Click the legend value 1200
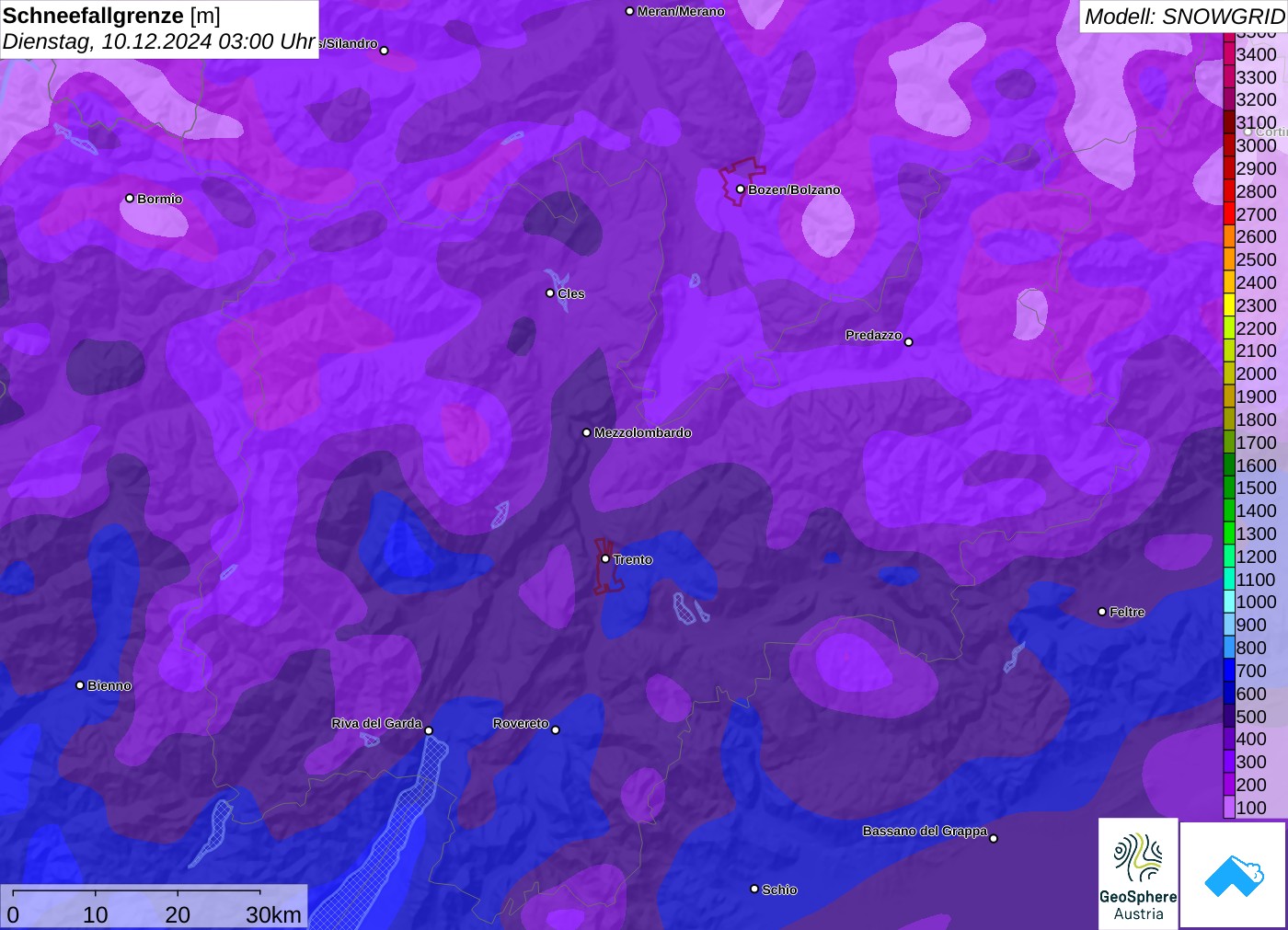1288x930 pixels. pos(1257,557)
